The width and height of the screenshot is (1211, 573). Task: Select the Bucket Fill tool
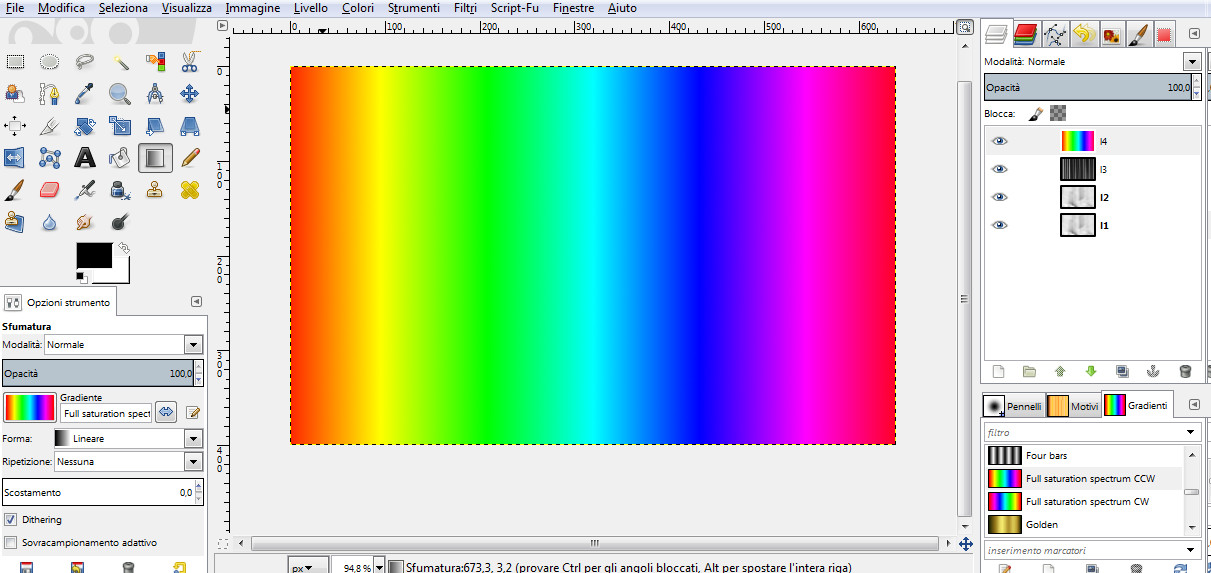click(x=120, y=158)
